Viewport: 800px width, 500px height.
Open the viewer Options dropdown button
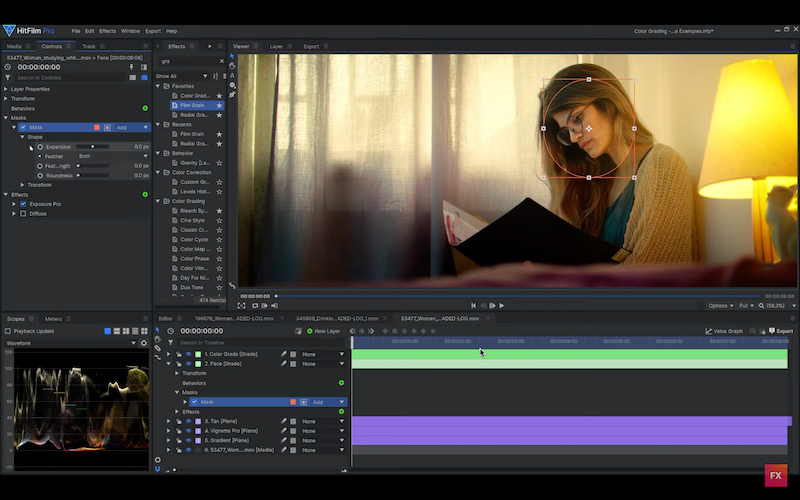[x=720, y=306]
